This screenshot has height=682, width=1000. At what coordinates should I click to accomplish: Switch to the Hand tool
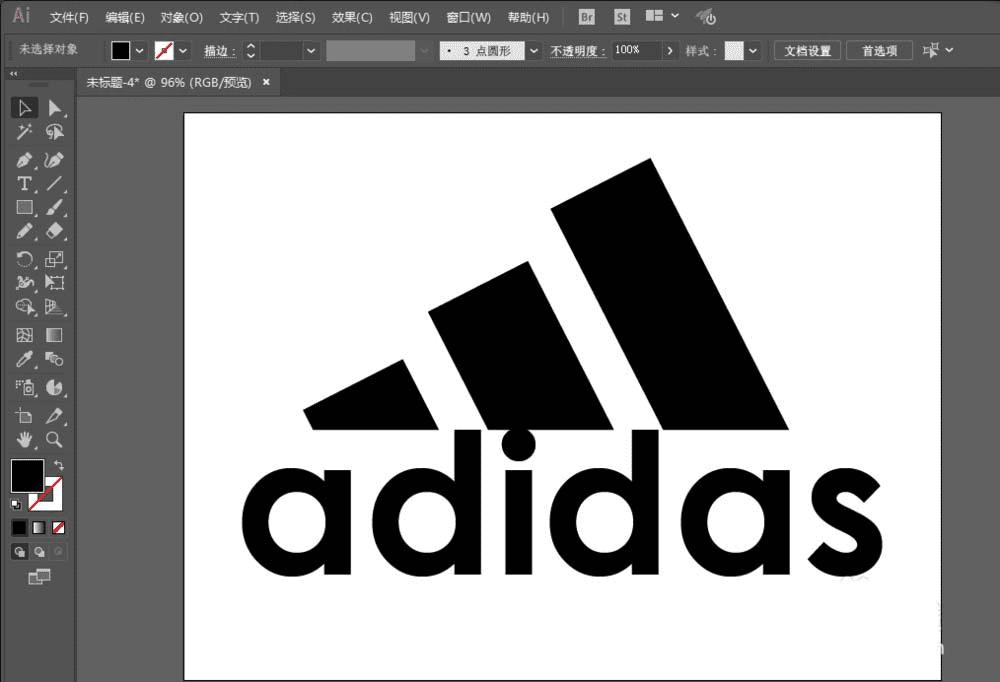click(x=24, y=439)
